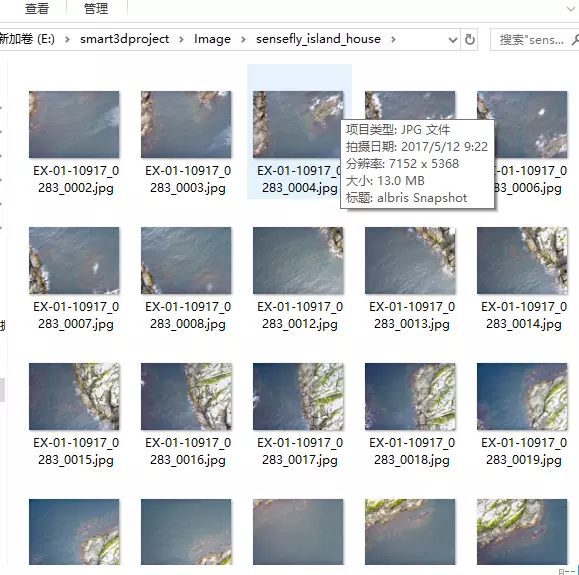Expand chevron after sensefly_island_house breadcrumb
This screenshot has height=575, width=579.
click(393, 39)
